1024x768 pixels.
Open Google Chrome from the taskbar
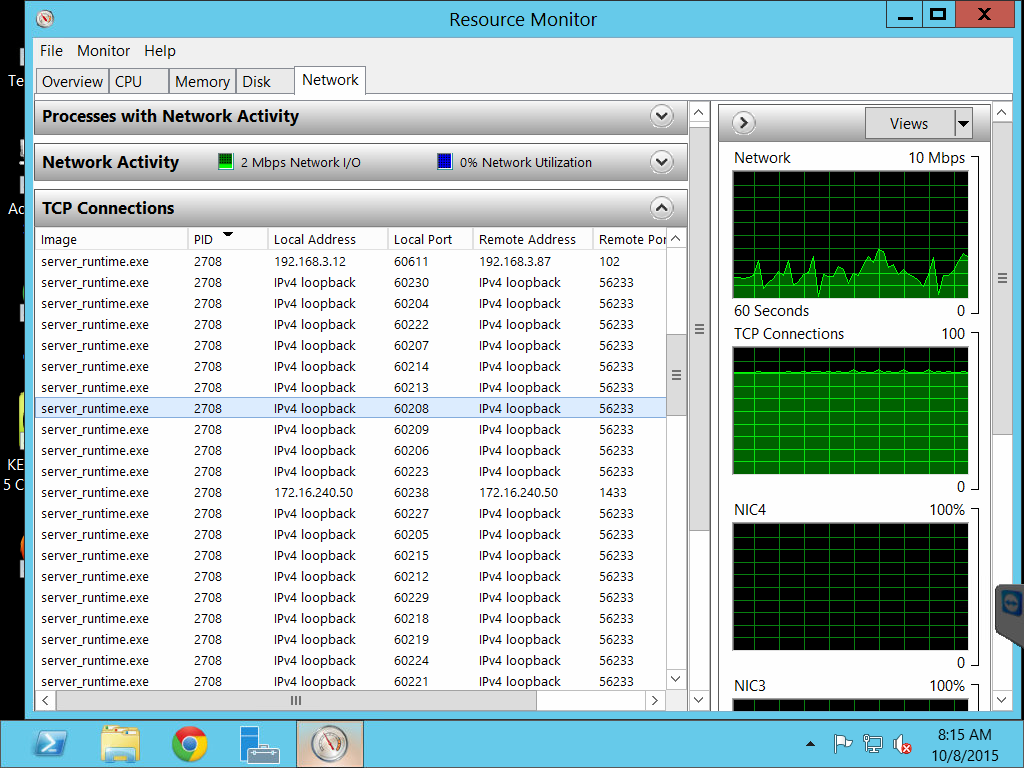click(190, 744)
